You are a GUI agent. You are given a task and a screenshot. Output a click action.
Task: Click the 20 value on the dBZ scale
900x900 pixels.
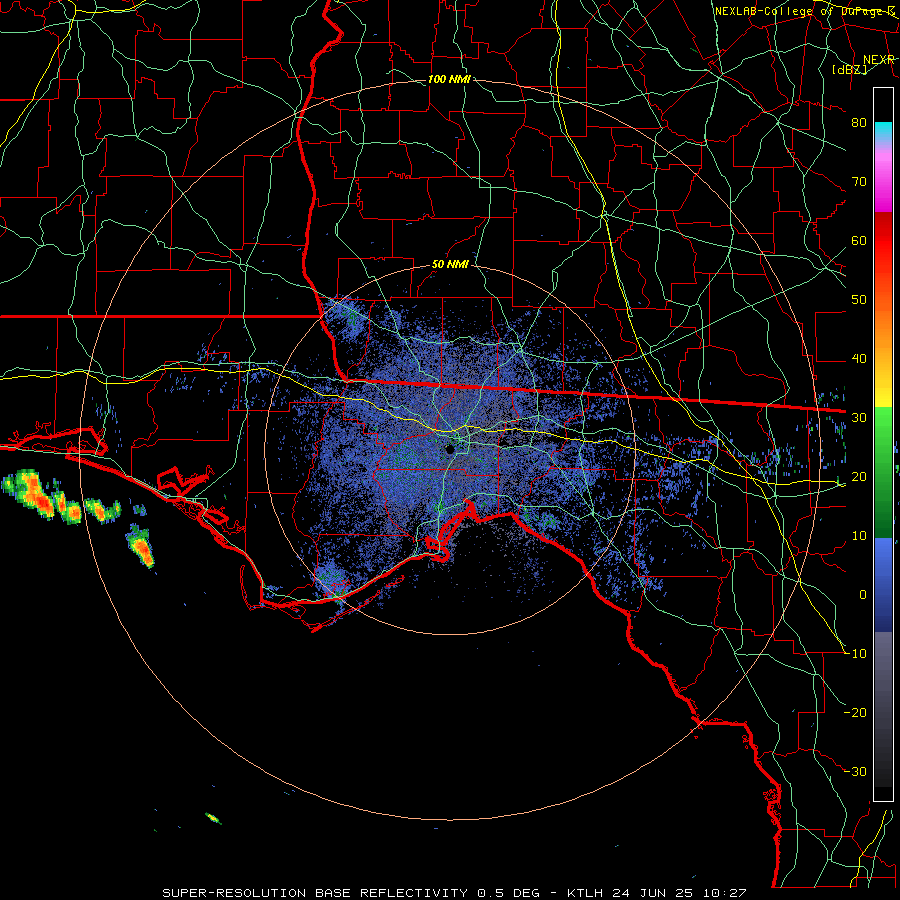pos(859,477)
